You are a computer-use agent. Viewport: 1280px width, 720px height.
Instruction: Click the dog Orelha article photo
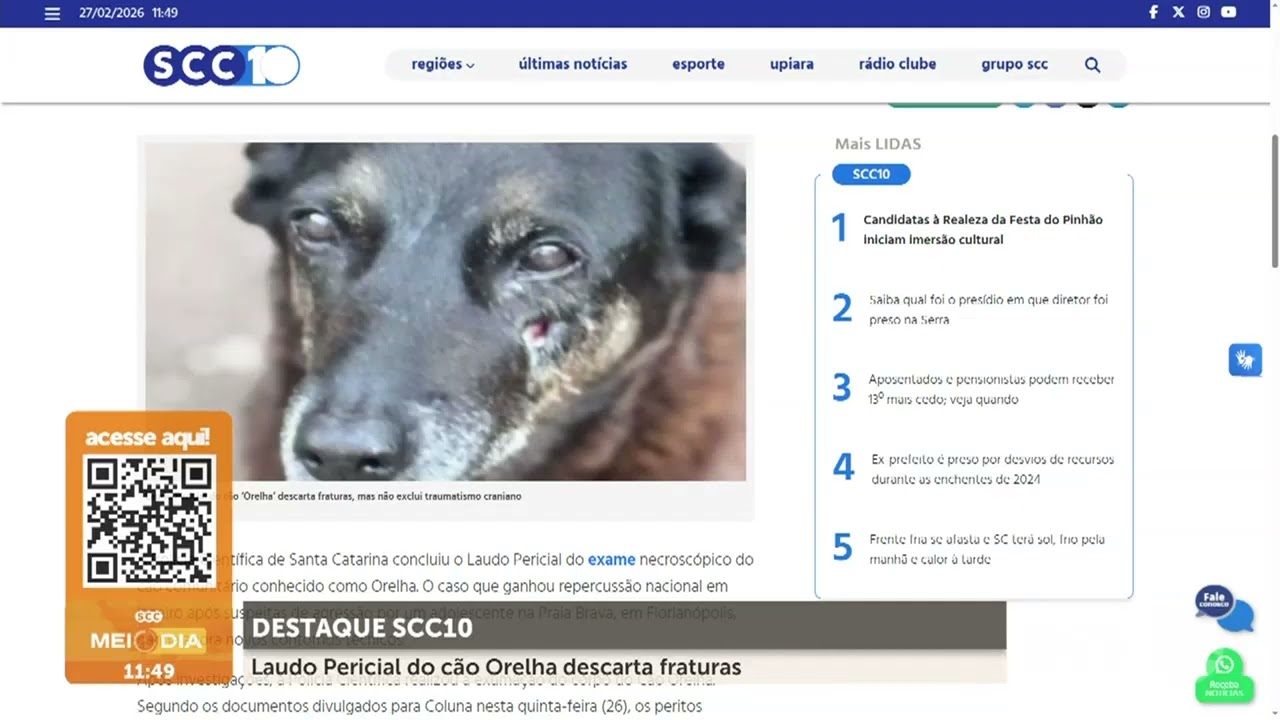tap(445, 311)
